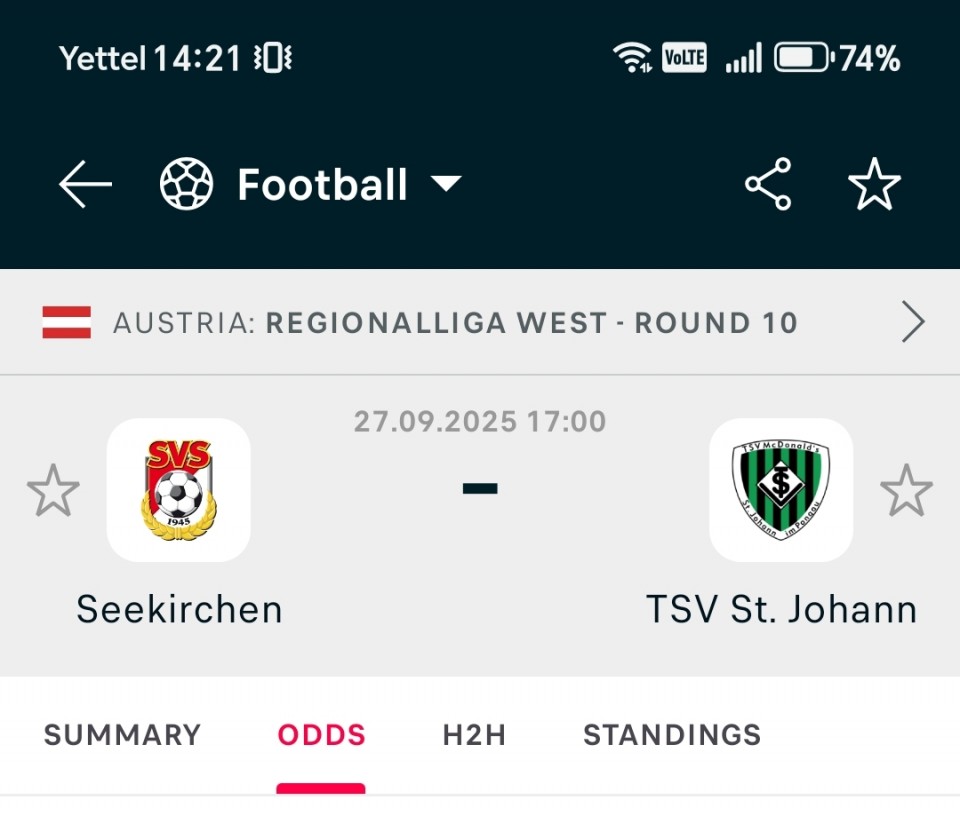Favourite the TSV St. Johann team star

(x=906, y=490)
